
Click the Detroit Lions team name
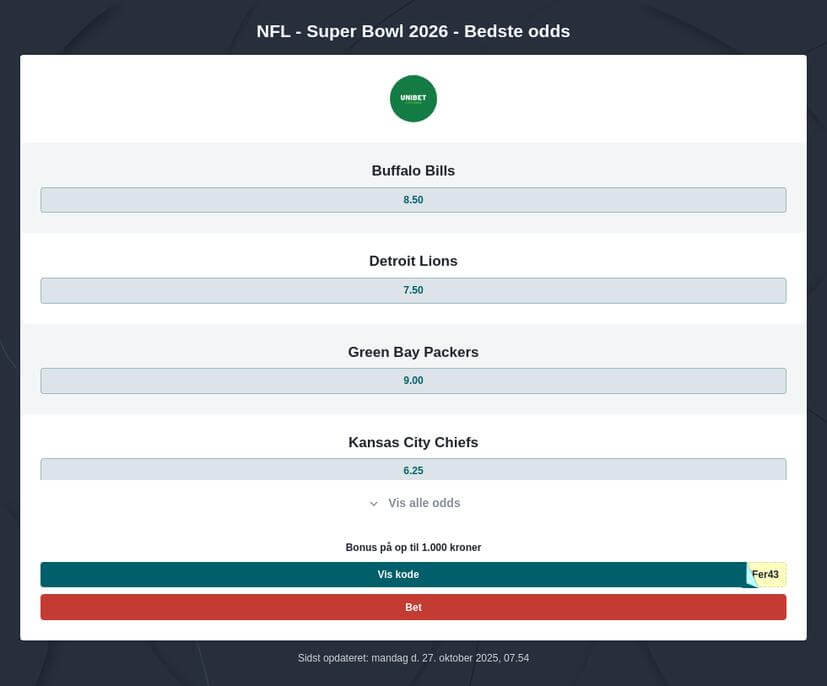413,261
